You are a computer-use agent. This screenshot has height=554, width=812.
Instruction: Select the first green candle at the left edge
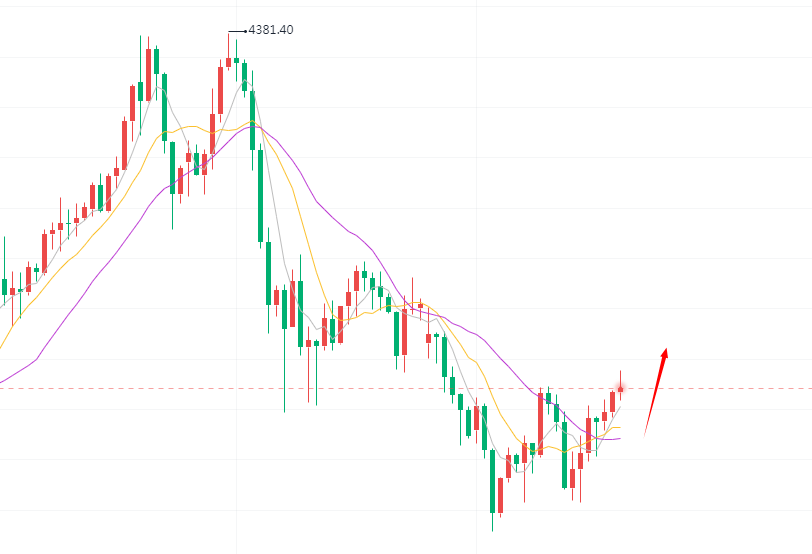[4, 287]
